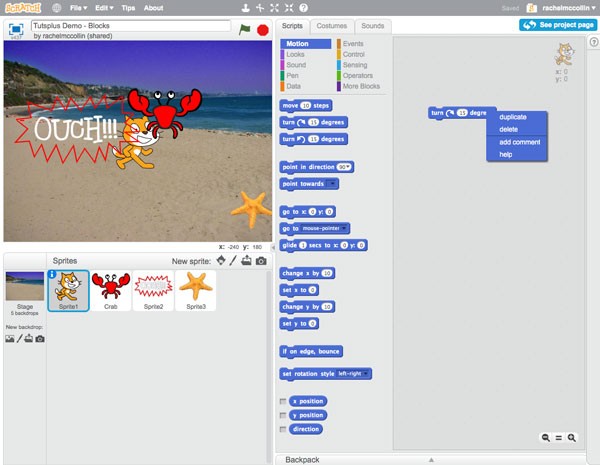Viewport: 600px width, 465px height.
Task: Select the Crab sprite thumbnail
Action: pos(111,290)
